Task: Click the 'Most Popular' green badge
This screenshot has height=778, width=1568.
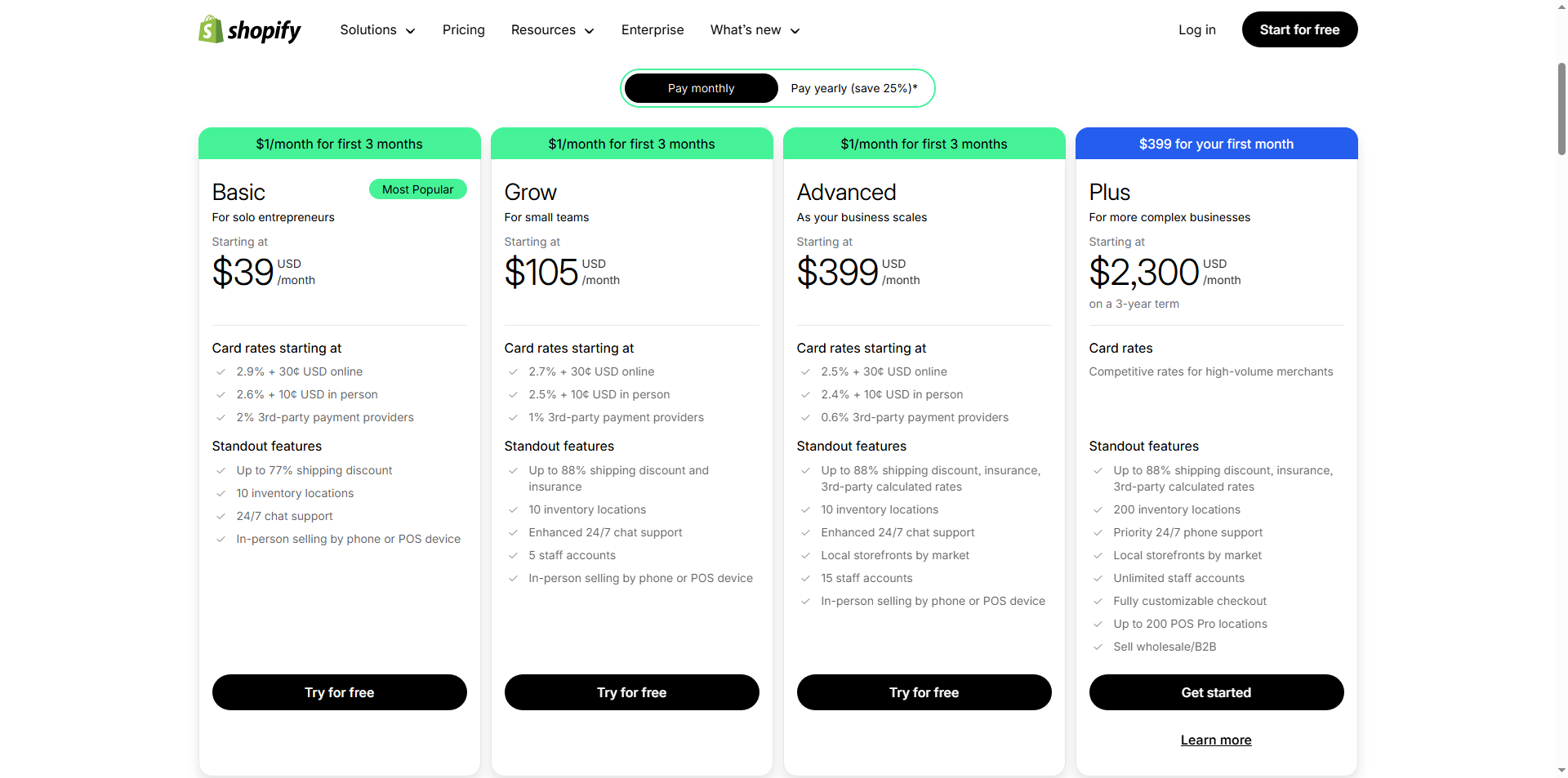Action: pos(417,189)
